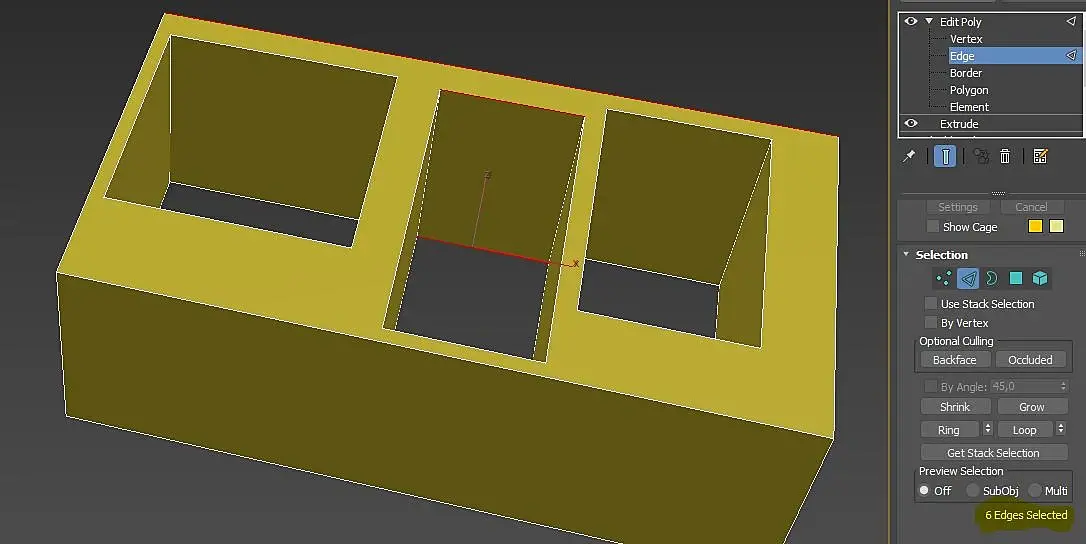Screen dimensions: 1086x544
Task: Select Preview Selection SubObj radio
Action: point(973,490)
